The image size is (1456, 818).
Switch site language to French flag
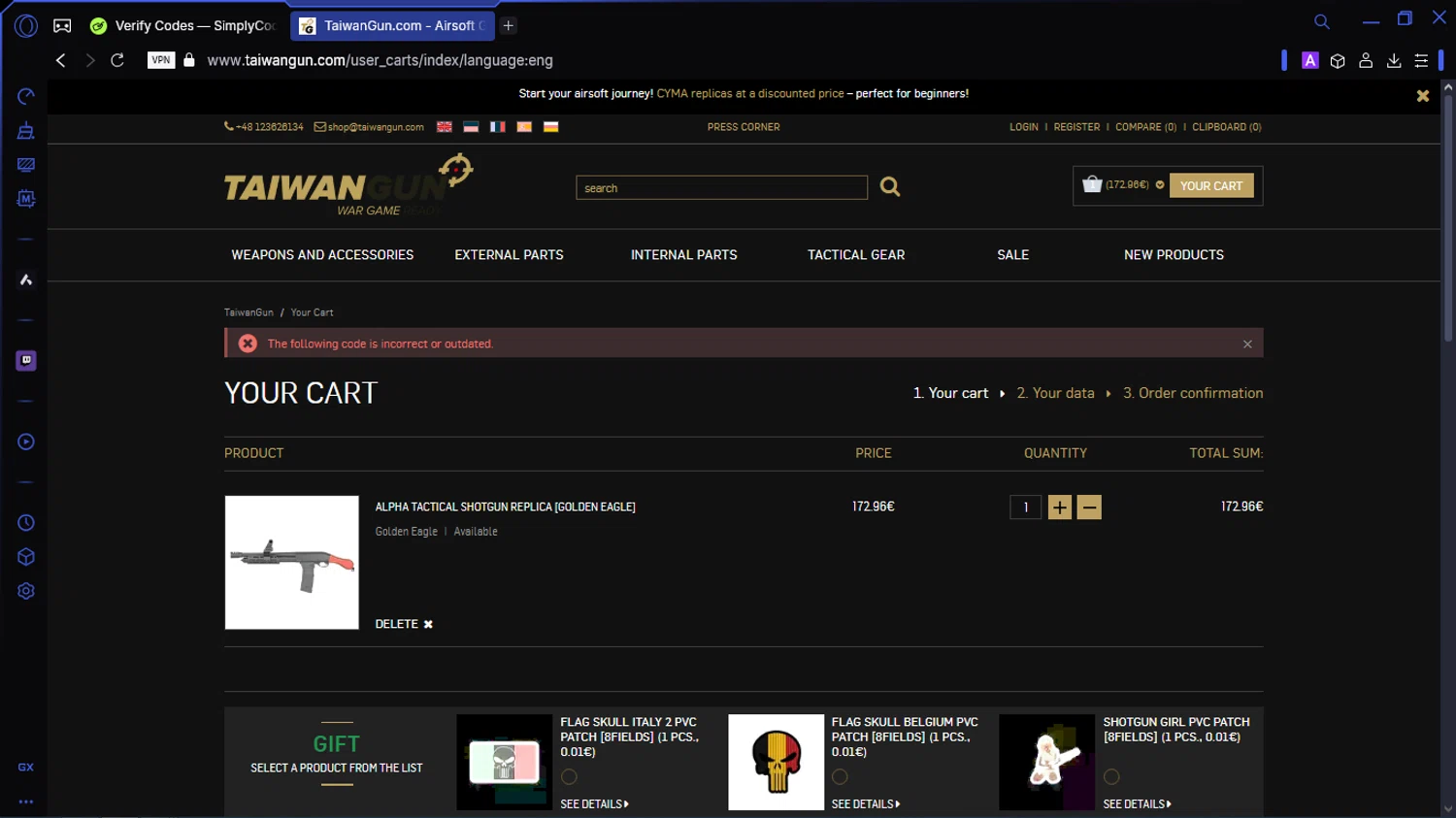pyautogui.click(x=498, y=127)
